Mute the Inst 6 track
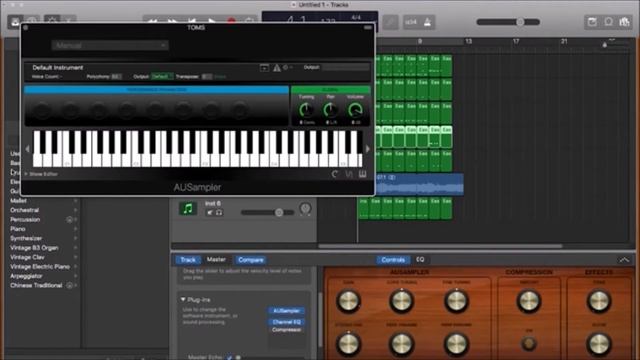 (210, 212)
